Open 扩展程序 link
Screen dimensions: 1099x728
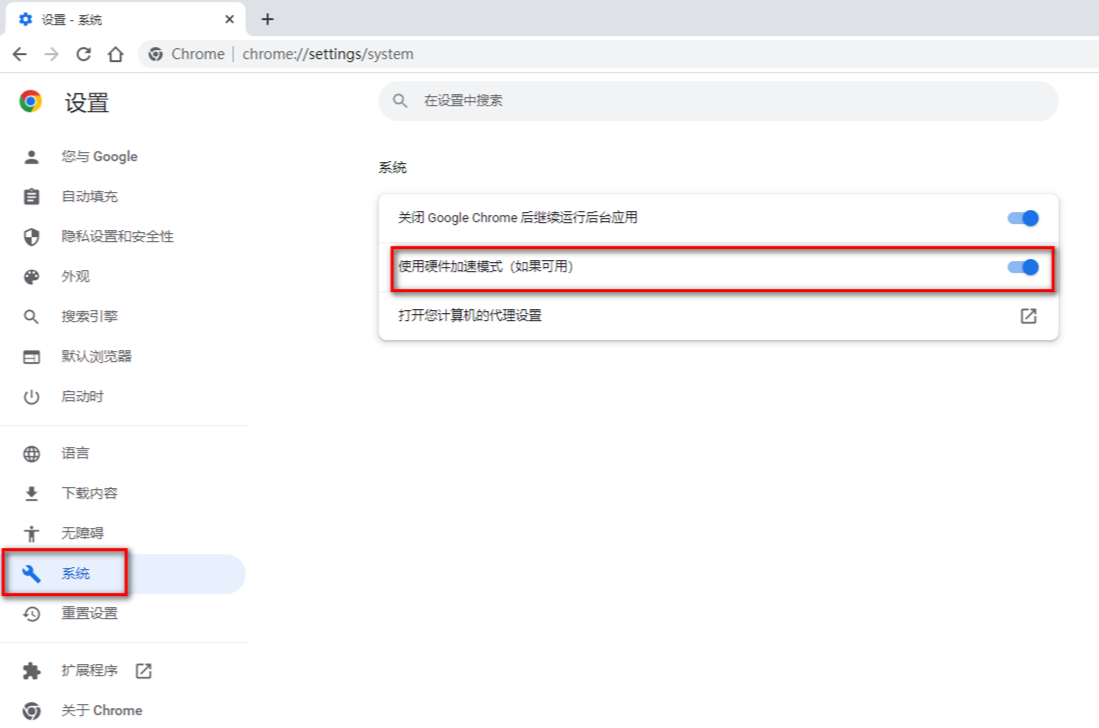(x=89, y=671)
